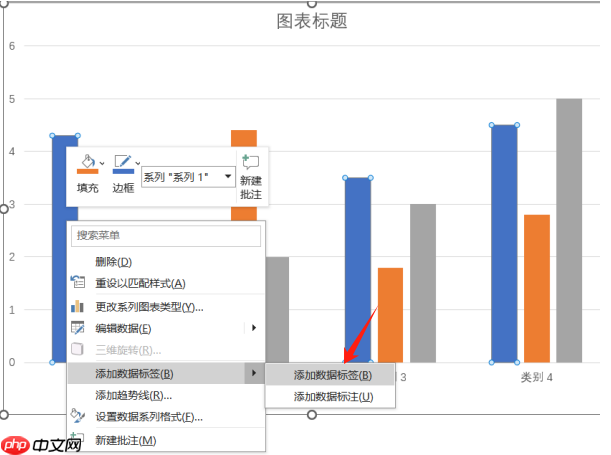Screen dimensions: 611x455
Task: Select the orange bar of 类别 4
Action: (537, 289)
